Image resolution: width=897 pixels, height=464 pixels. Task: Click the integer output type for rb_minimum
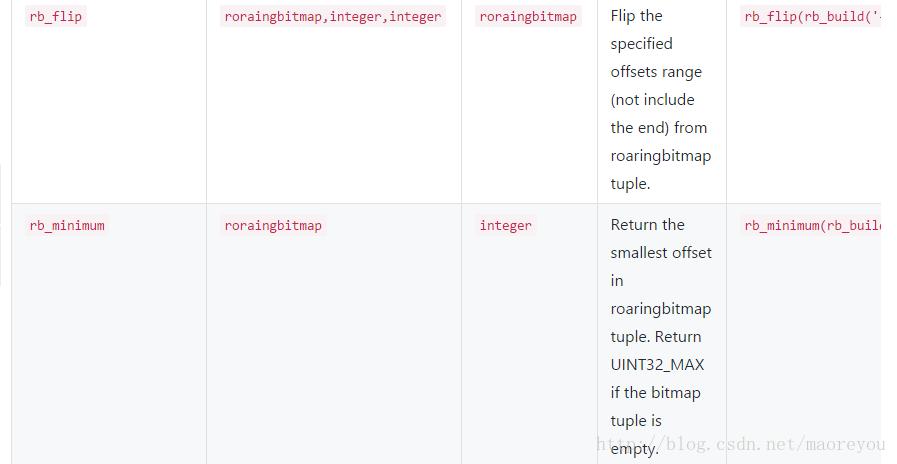(506, 225)
